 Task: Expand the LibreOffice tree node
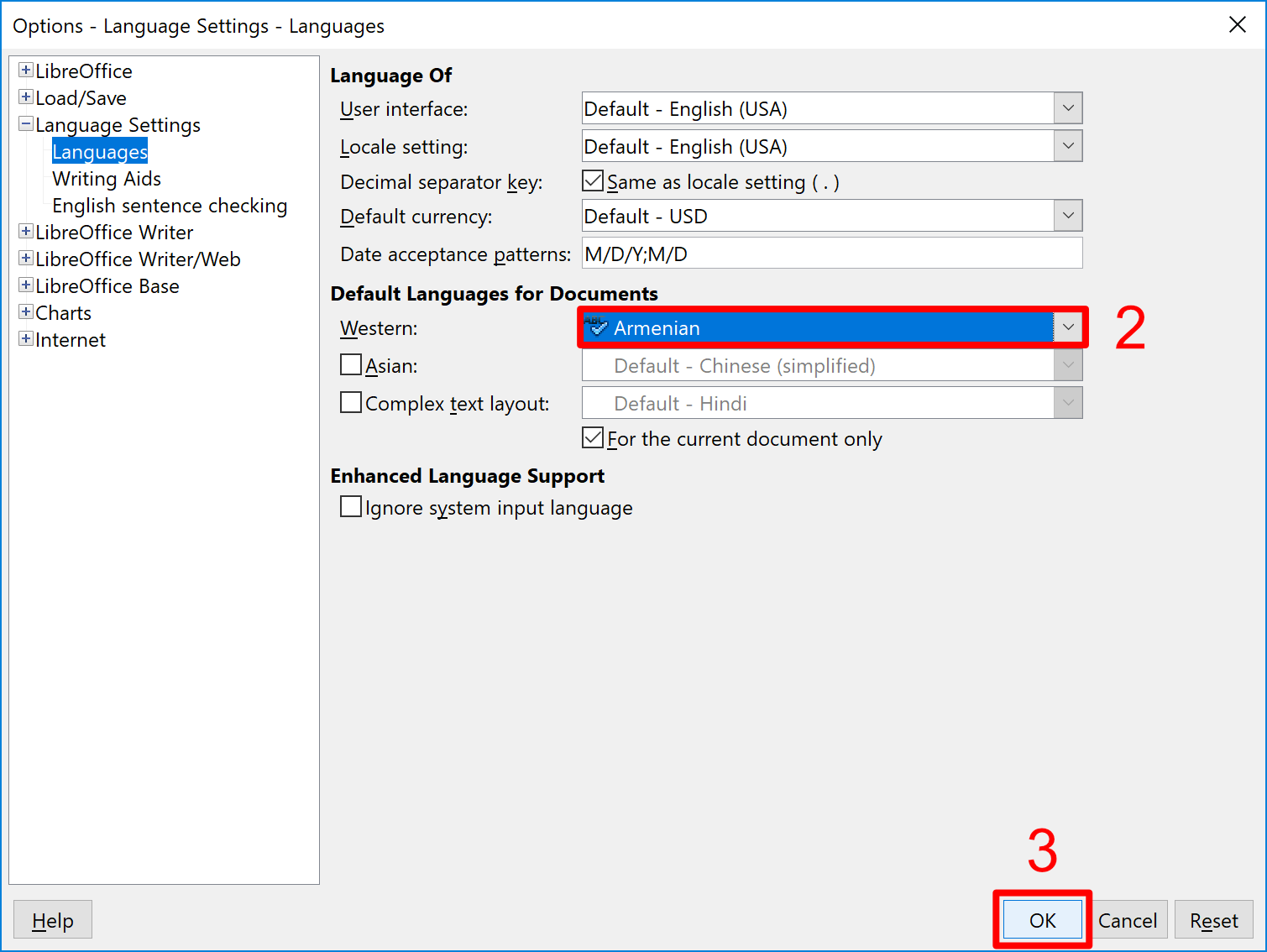point(26,71)
